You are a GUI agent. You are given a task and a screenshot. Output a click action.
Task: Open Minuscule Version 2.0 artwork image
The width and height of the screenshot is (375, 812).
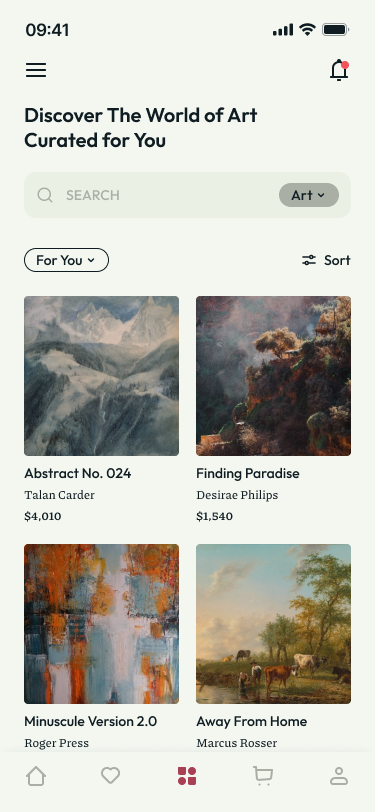point(102,624)
